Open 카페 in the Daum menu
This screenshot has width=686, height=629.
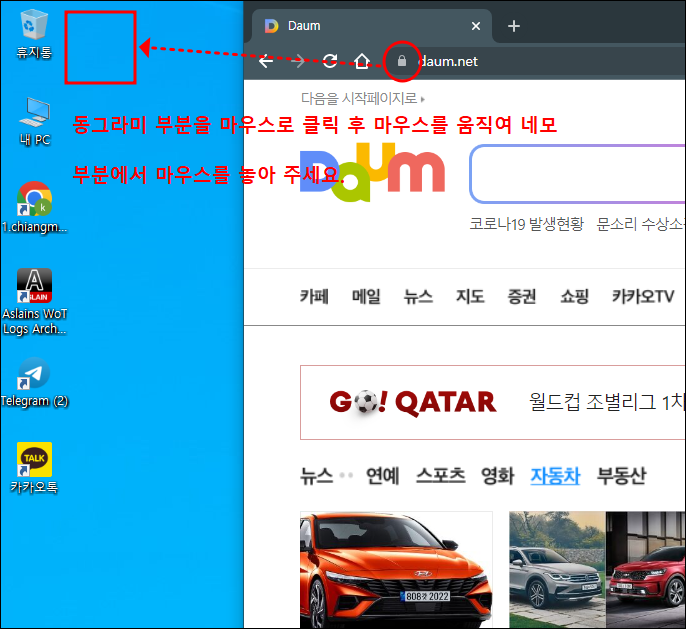(314, 297)
